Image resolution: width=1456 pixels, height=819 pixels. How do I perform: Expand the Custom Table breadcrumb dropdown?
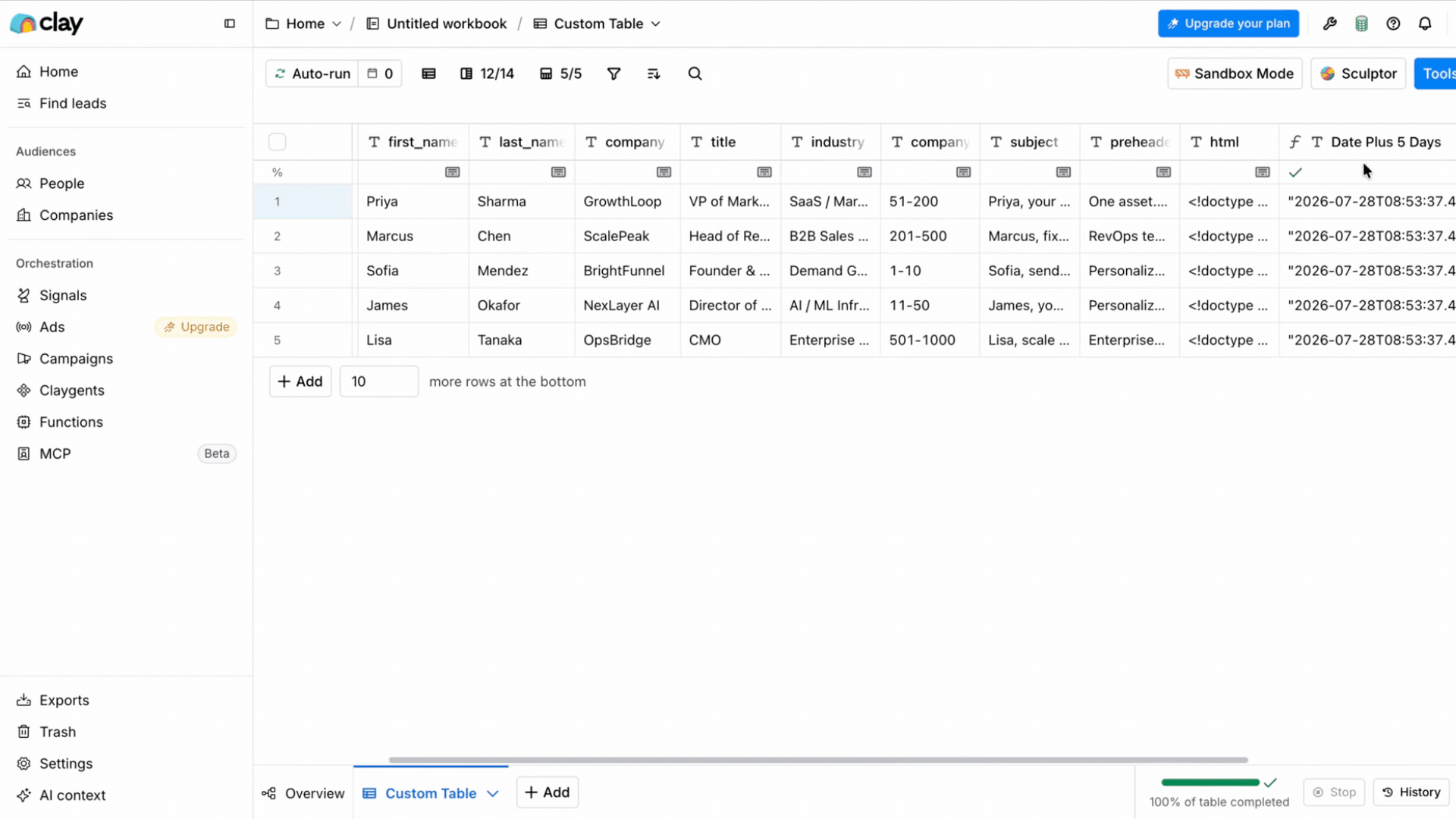click(656, 24)
